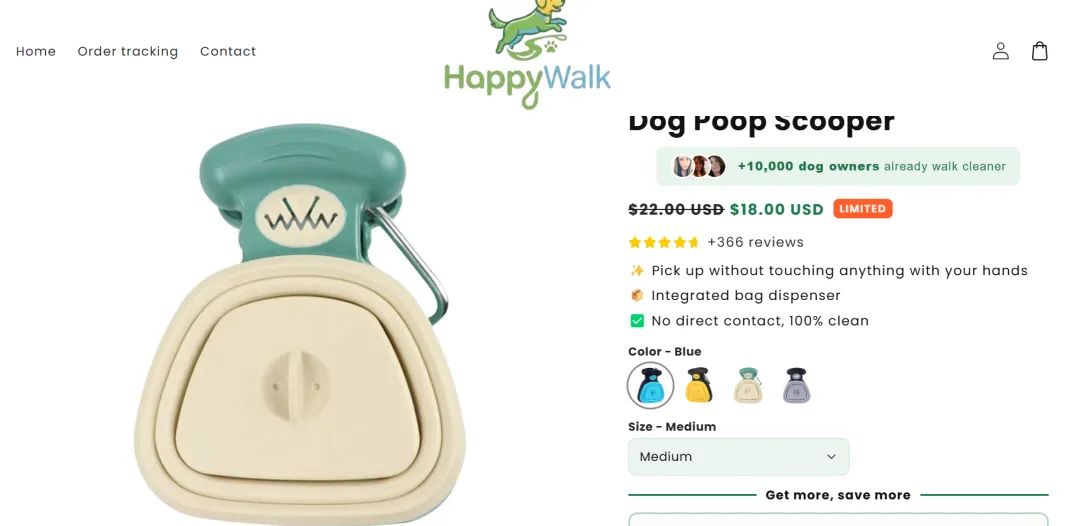Screen dimensions: 1080x526
Task: Open the Order tracking page
Action: [x=128, y=52]
